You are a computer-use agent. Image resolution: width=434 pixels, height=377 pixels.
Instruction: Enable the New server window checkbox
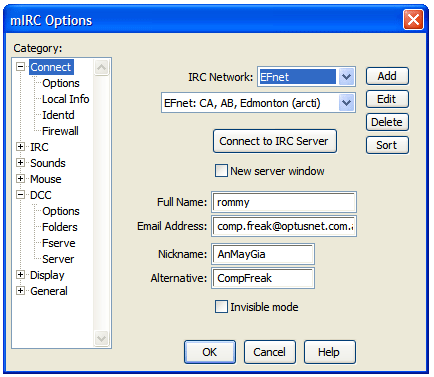221,171
